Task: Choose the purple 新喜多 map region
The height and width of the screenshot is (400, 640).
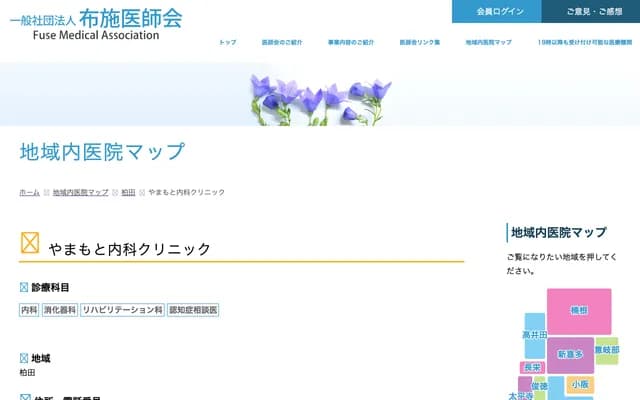Action: click(x=570, y=354)
